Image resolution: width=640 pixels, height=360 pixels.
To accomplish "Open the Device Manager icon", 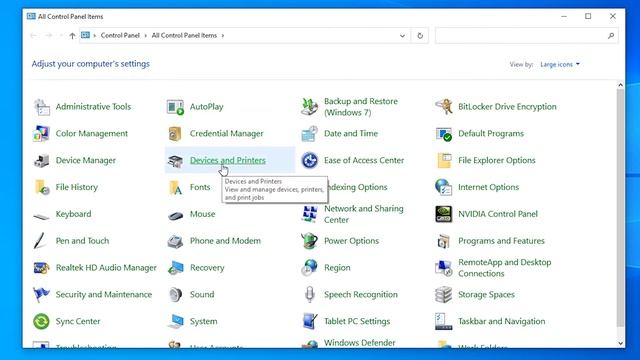I will (42, 161).
